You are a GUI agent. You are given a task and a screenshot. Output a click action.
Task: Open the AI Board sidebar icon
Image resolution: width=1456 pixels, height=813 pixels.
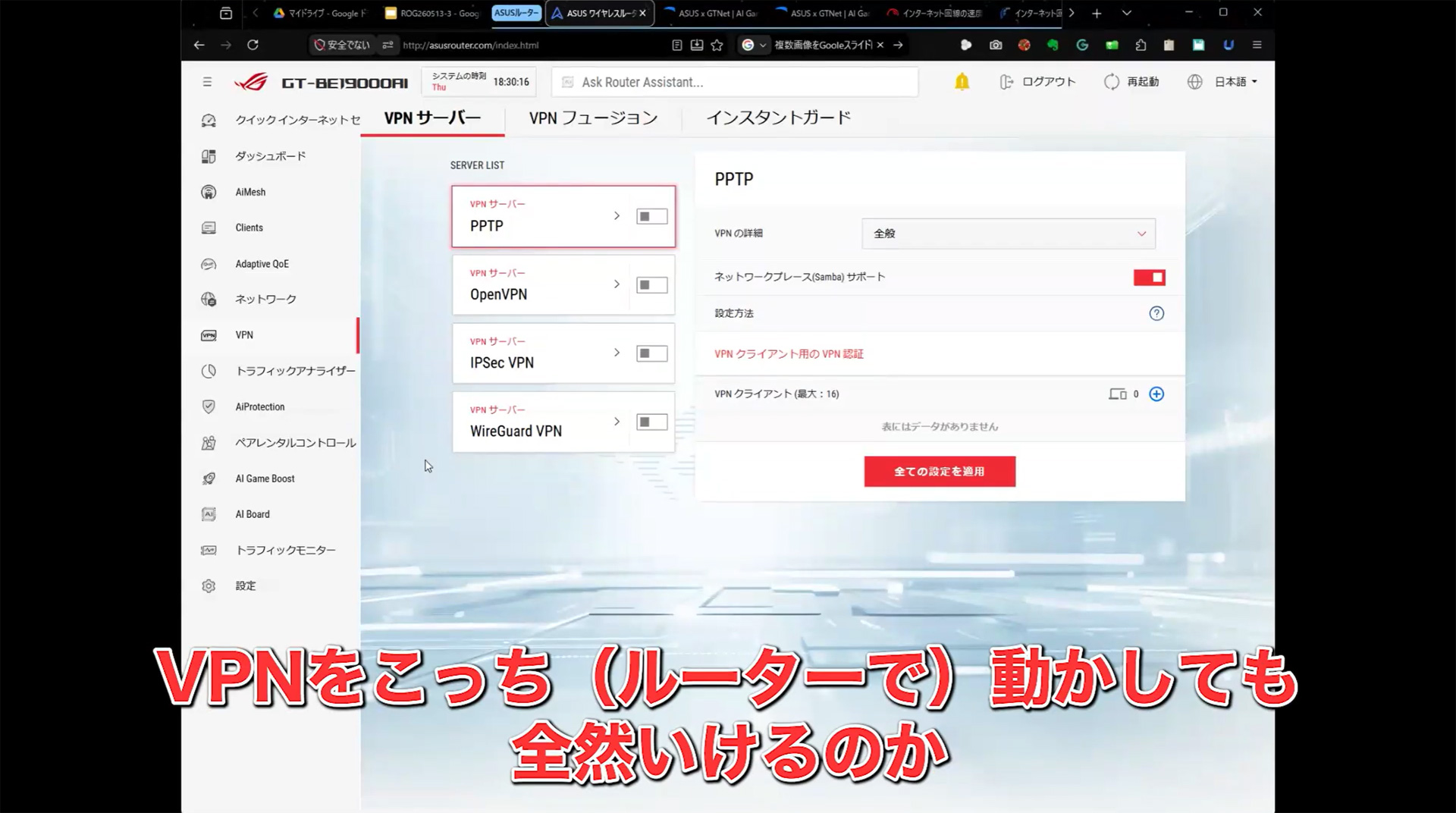click(209, 514)
